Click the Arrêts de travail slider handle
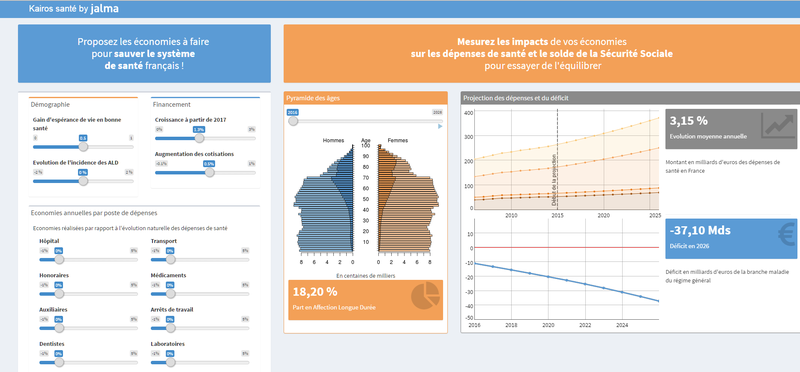Screen dimensions: 800x372 tap(170, 328)
